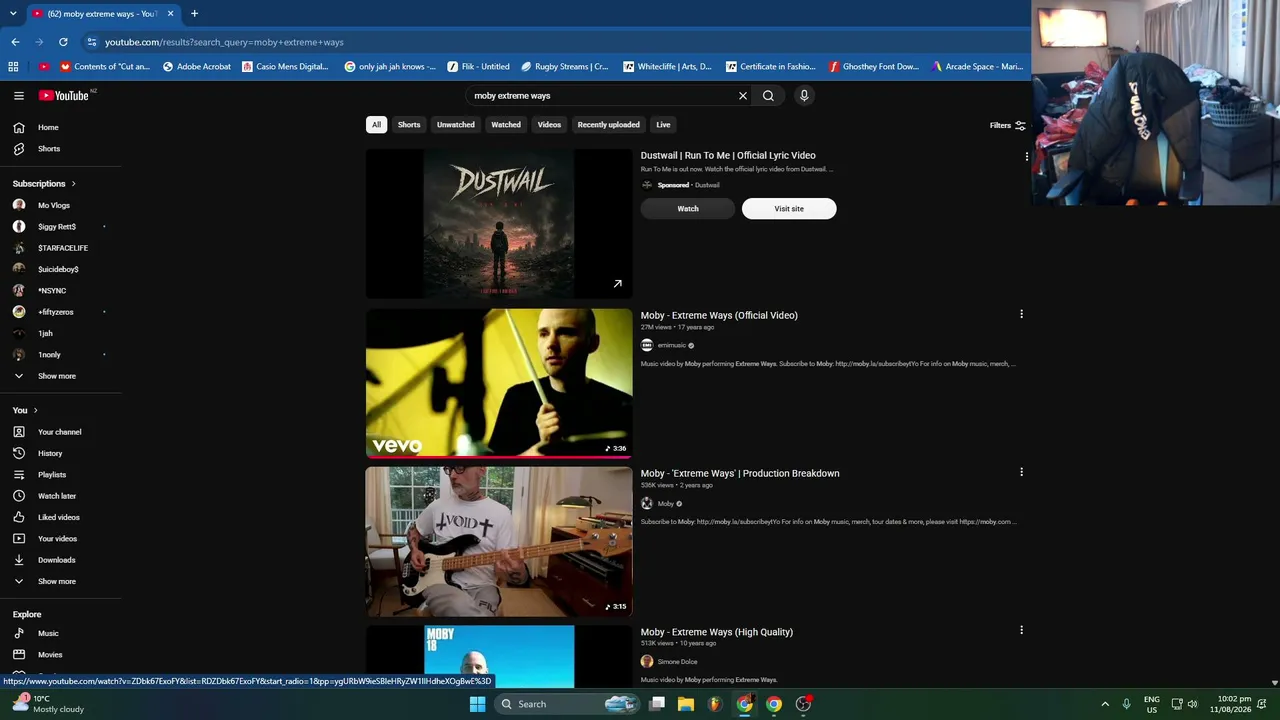Open the Windows Start menu
The width and height of the screenshot is (1280, 720).
click(x=477, y=704)
